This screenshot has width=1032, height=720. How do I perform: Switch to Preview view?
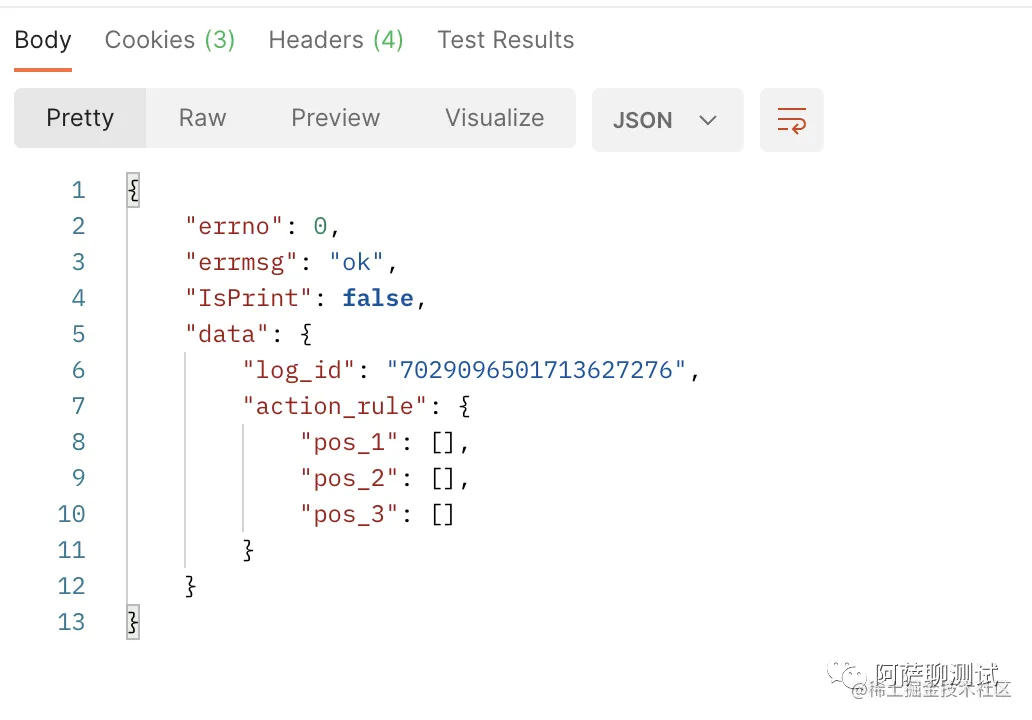click(335, 118)
